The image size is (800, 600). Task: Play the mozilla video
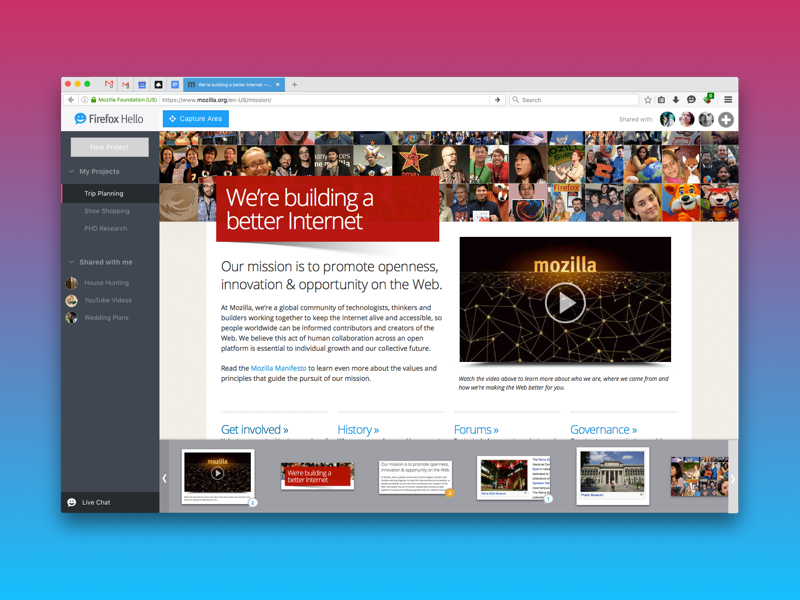click(565, 303)
